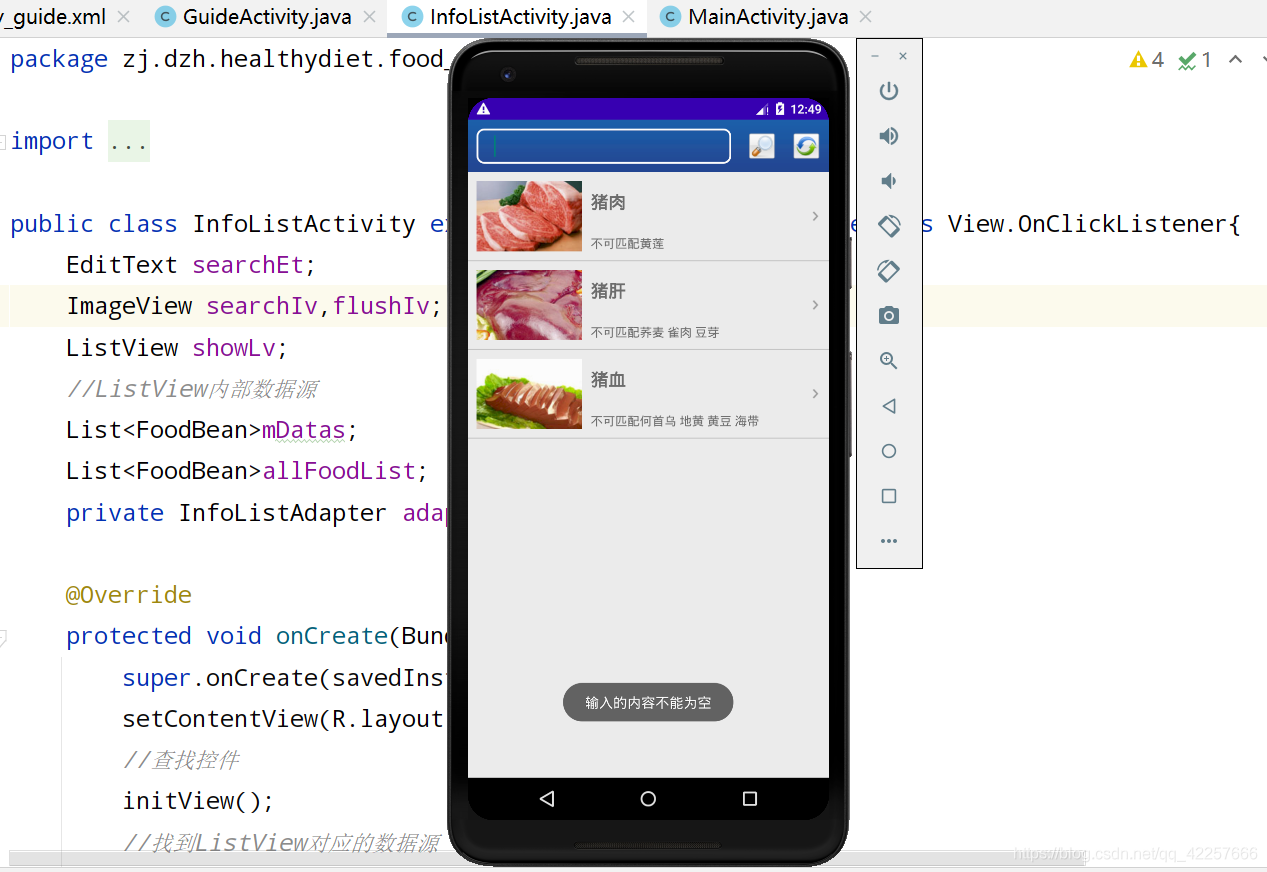This screenshot has width=1267, height=872.
Task: Click the emulator volume up icon
Action: pyautogui.click(x=888, y=136)
